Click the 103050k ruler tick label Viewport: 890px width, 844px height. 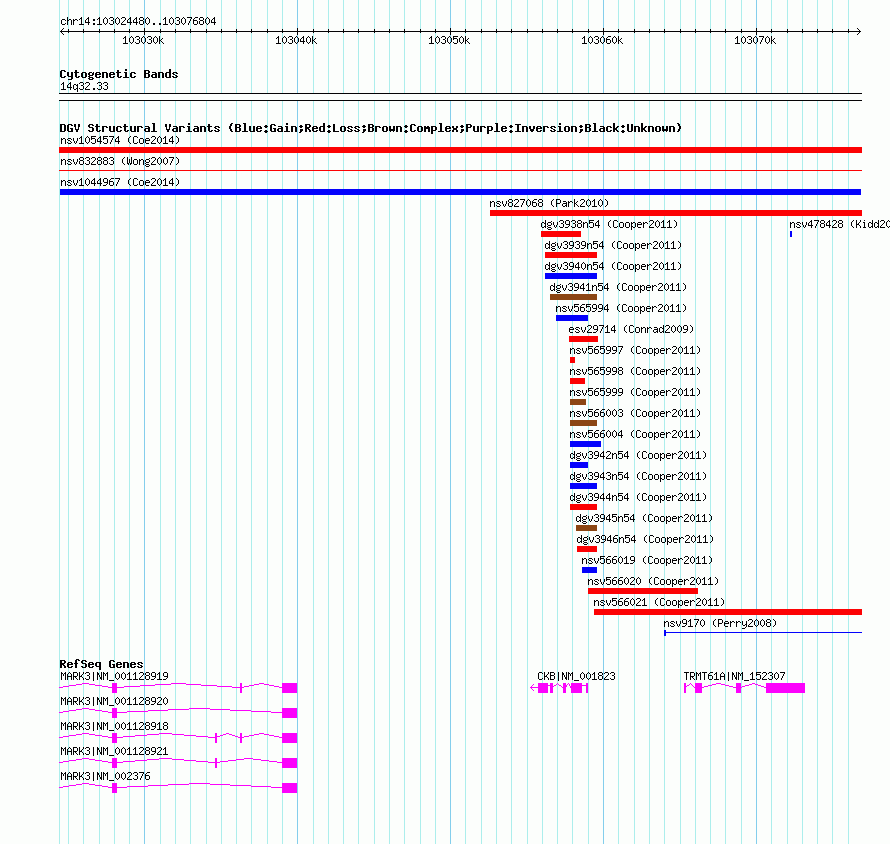click(449, 40)
